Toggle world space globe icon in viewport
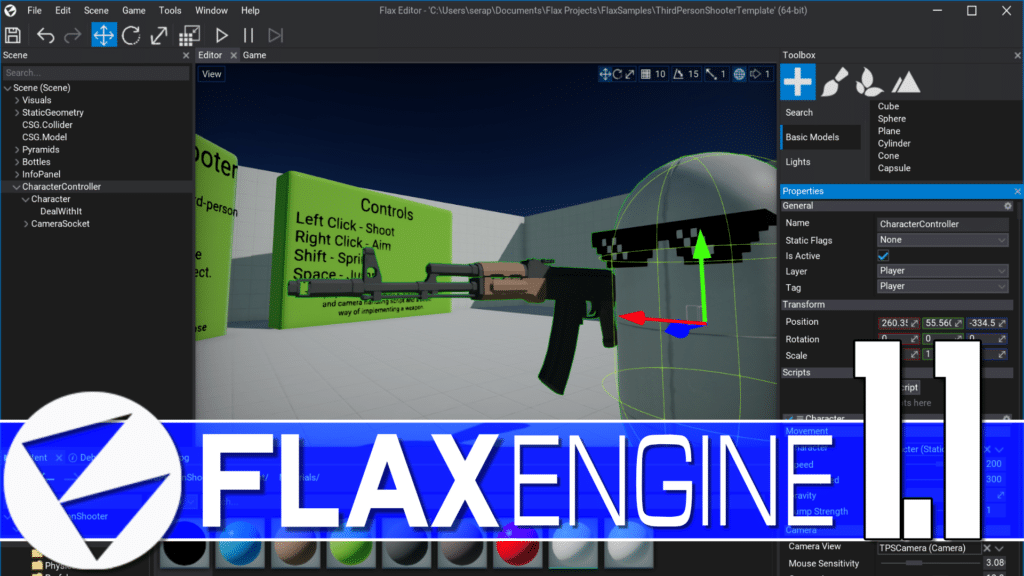The image size is (1024, 576). (739, 74)
